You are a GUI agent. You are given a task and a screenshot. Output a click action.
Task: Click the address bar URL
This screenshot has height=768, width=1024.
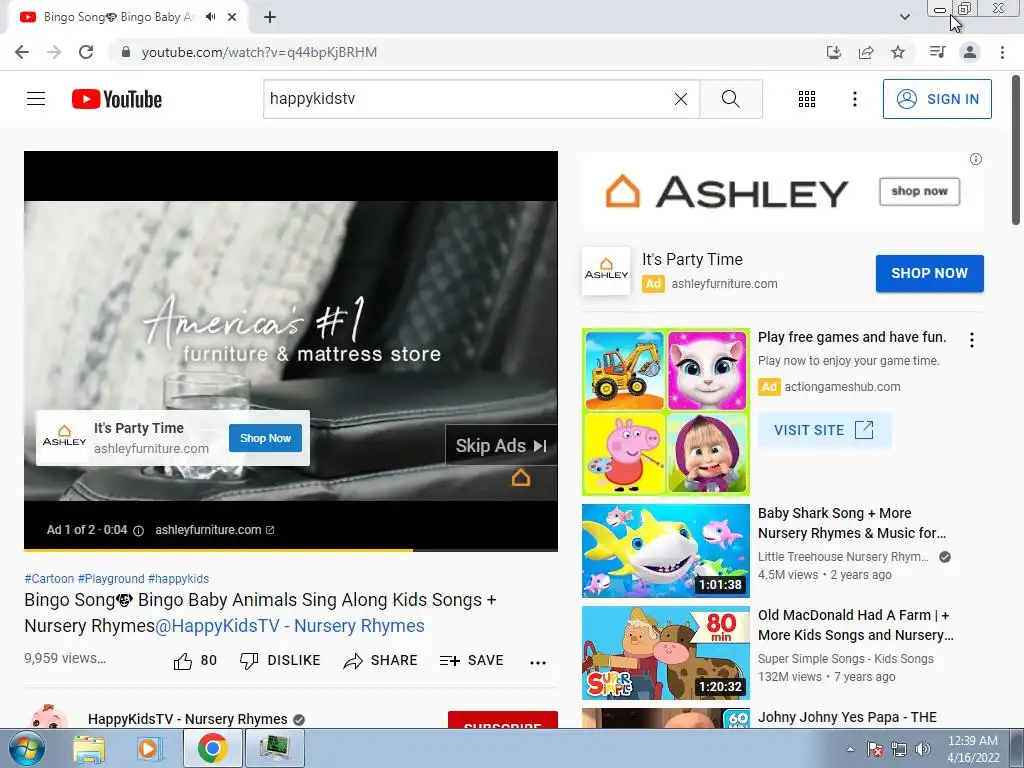[x=259, y=52]
